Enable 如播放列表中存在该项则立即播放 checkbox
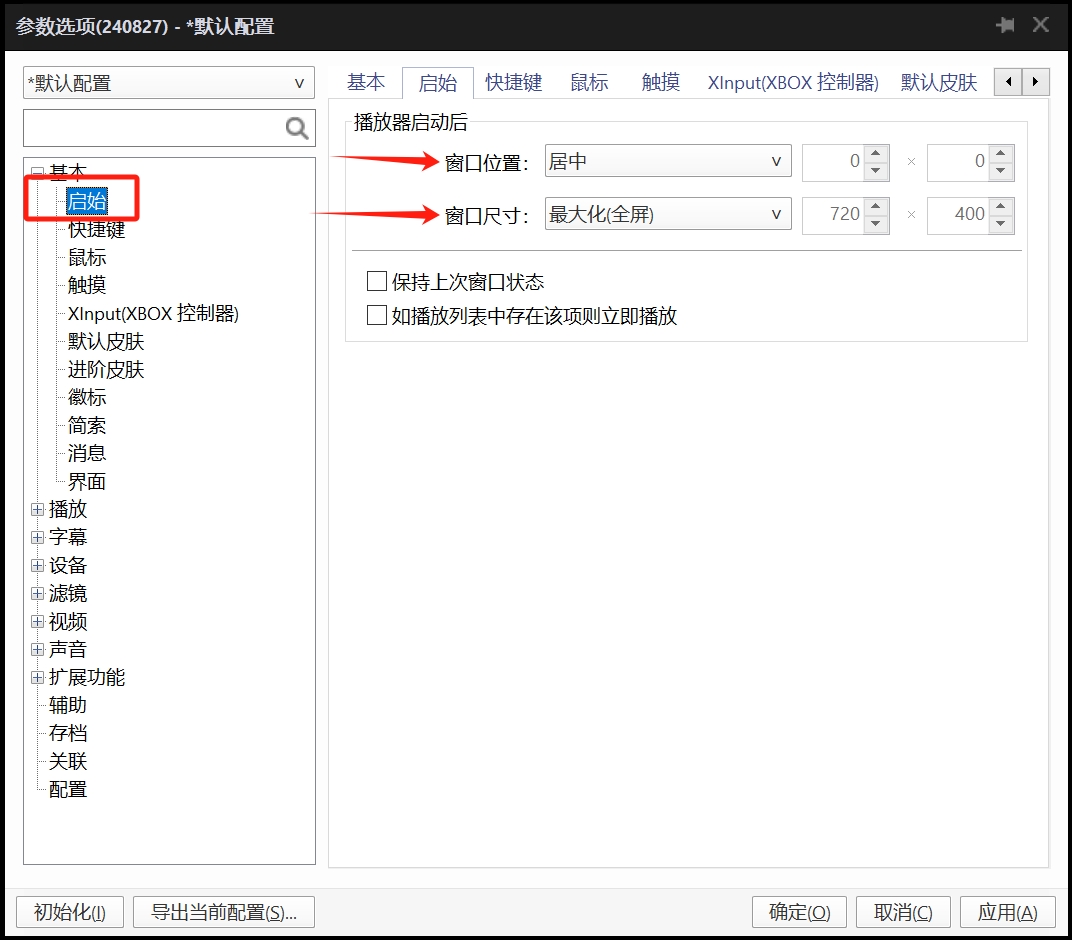This screenshot has height=940, width=1072. 377,315
